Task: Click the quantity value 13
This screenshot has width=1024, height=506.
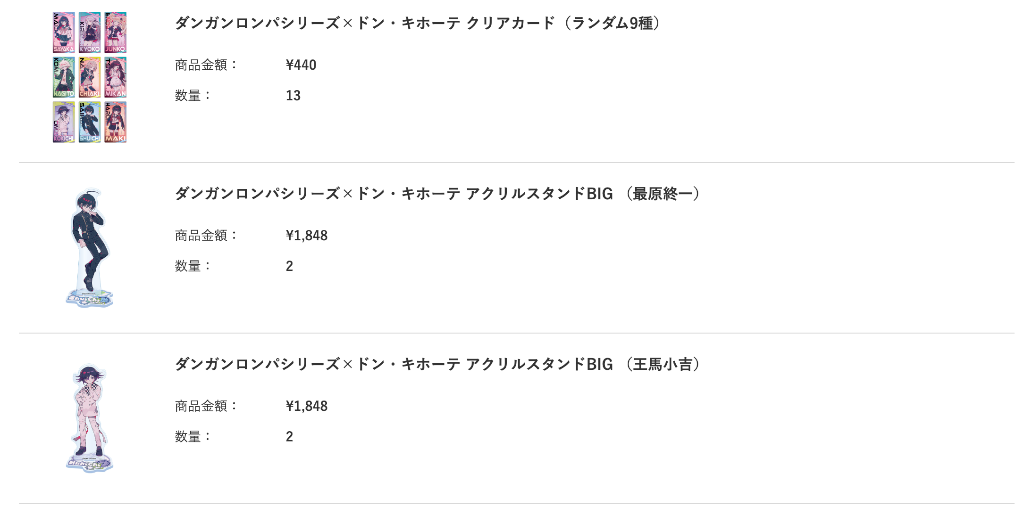Action: tap(293, 96)
